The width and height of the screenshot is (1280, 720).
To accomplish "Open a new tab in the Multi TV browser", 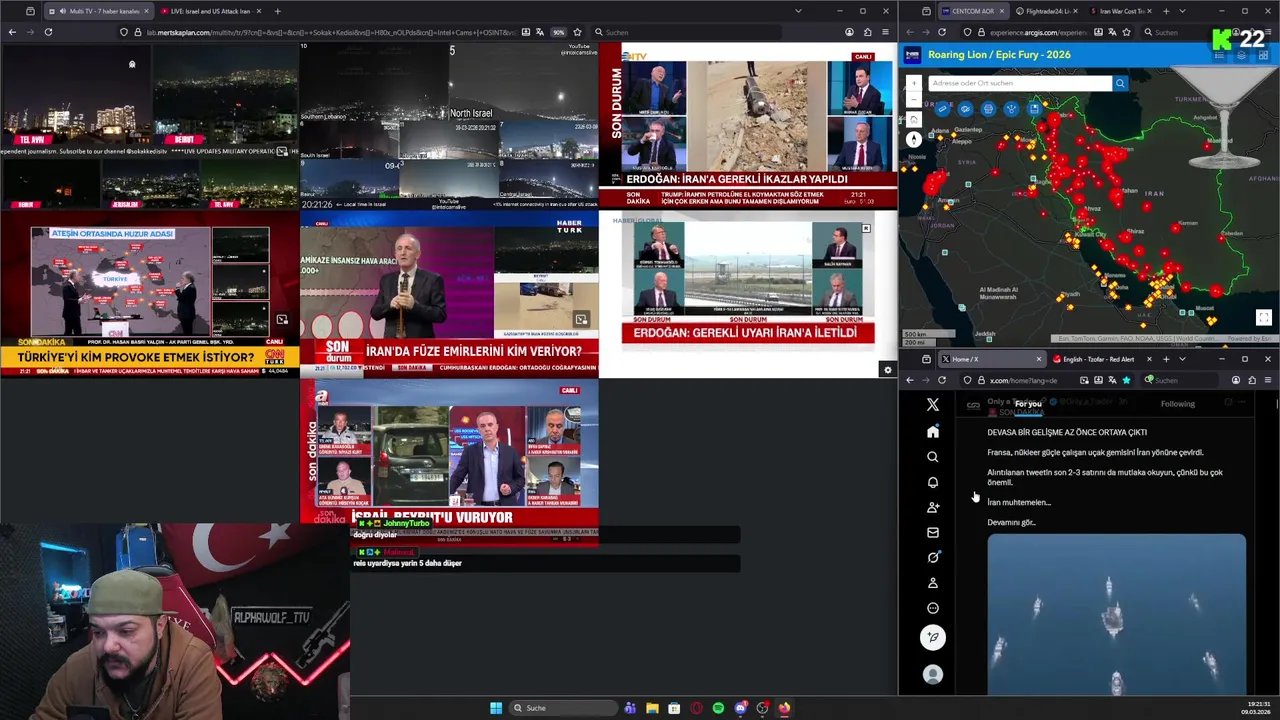I will coord(277,11).
